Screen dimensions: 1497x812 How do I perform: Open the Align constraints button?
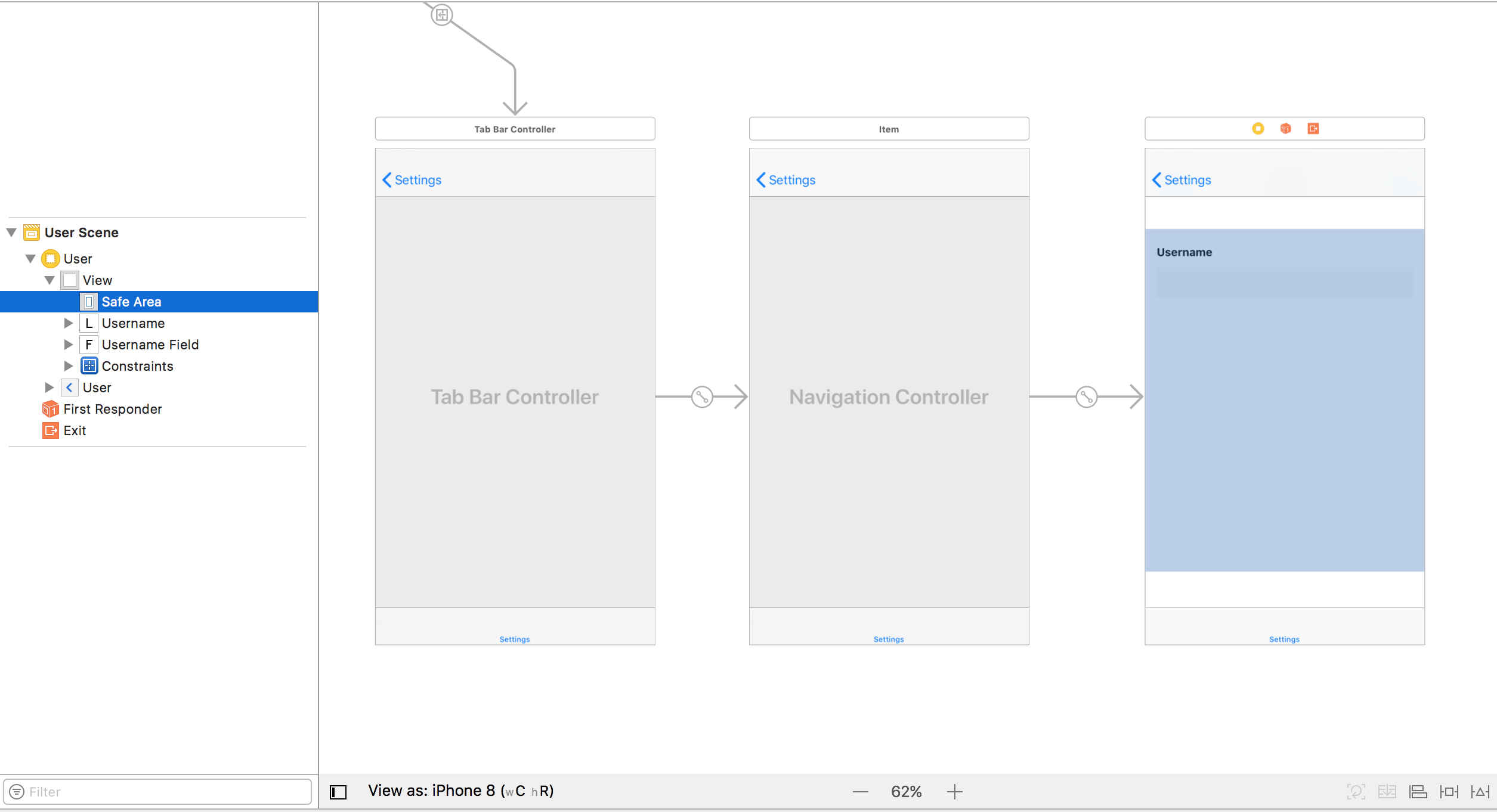1418,792
